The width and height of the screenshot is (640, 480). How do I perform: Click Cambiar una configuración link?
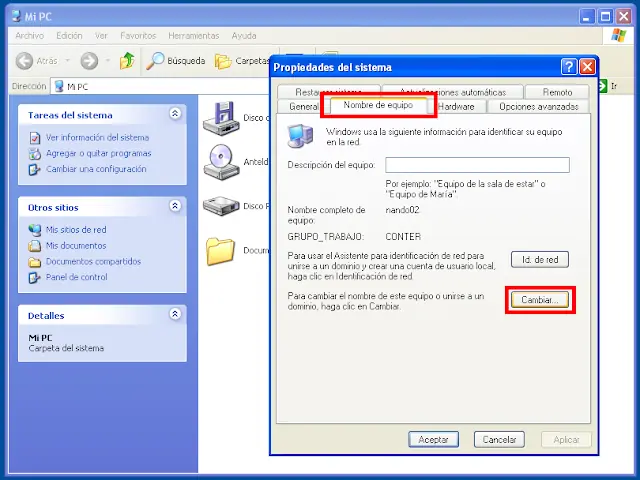pyautogui.click(x=96, y=169)
